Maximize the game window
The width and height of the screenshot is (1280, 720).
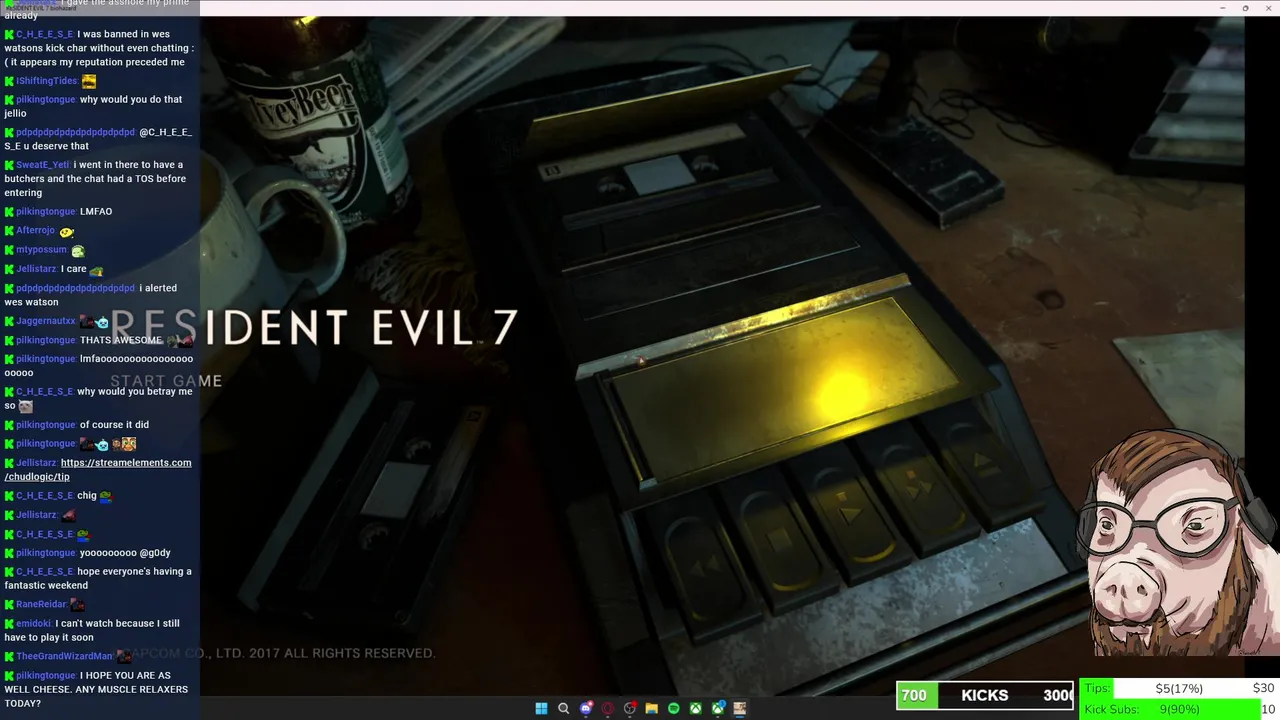coord(1245,8)
